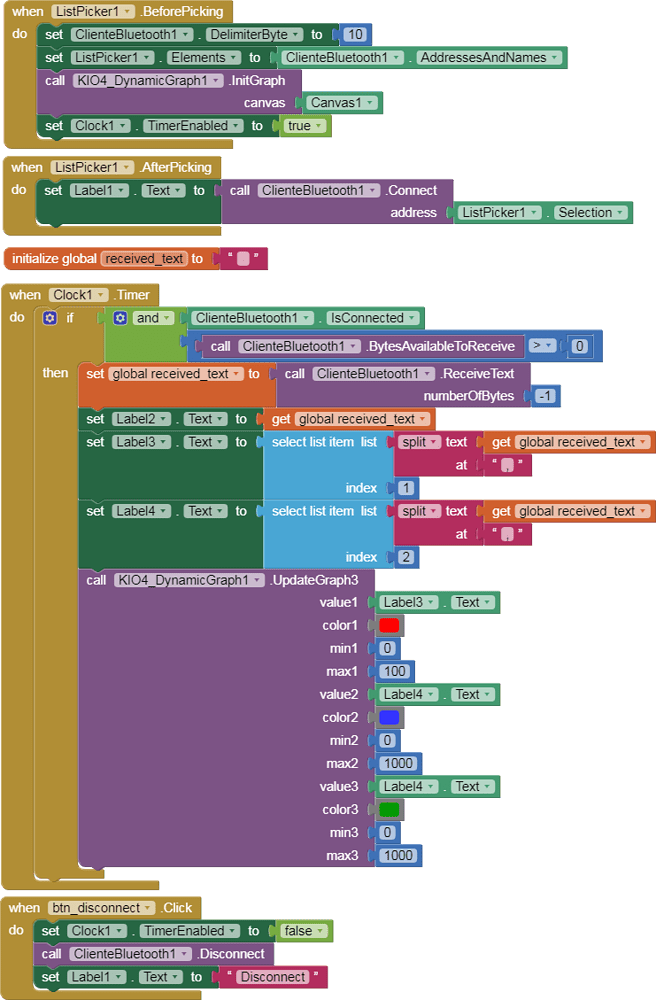Image resolution: width=656 pixels, height=1000 pixels.
Task: Click the gear icon on the if block
Action: point(50,318)
